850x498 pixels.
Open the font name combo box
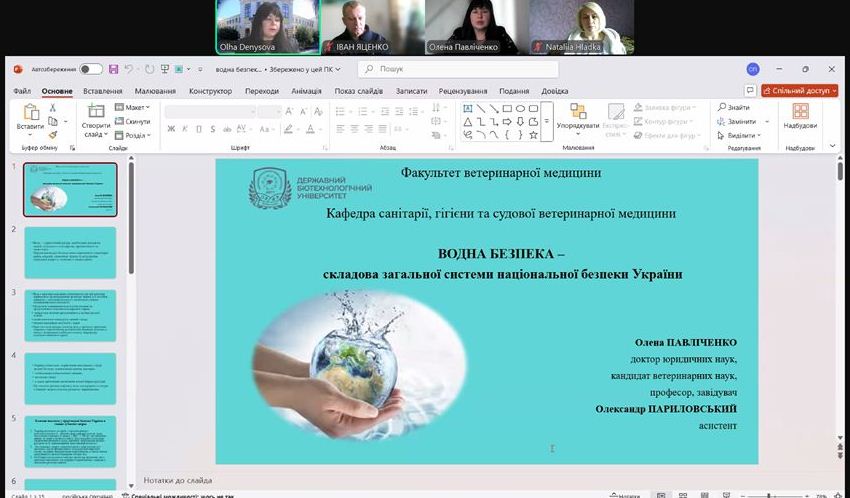(210, 112)
